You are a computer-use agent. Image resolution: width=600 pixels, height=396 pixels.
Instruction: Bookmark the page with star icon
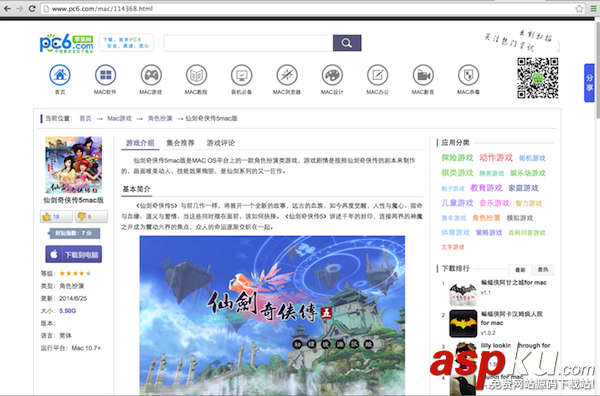pos(579,8)
